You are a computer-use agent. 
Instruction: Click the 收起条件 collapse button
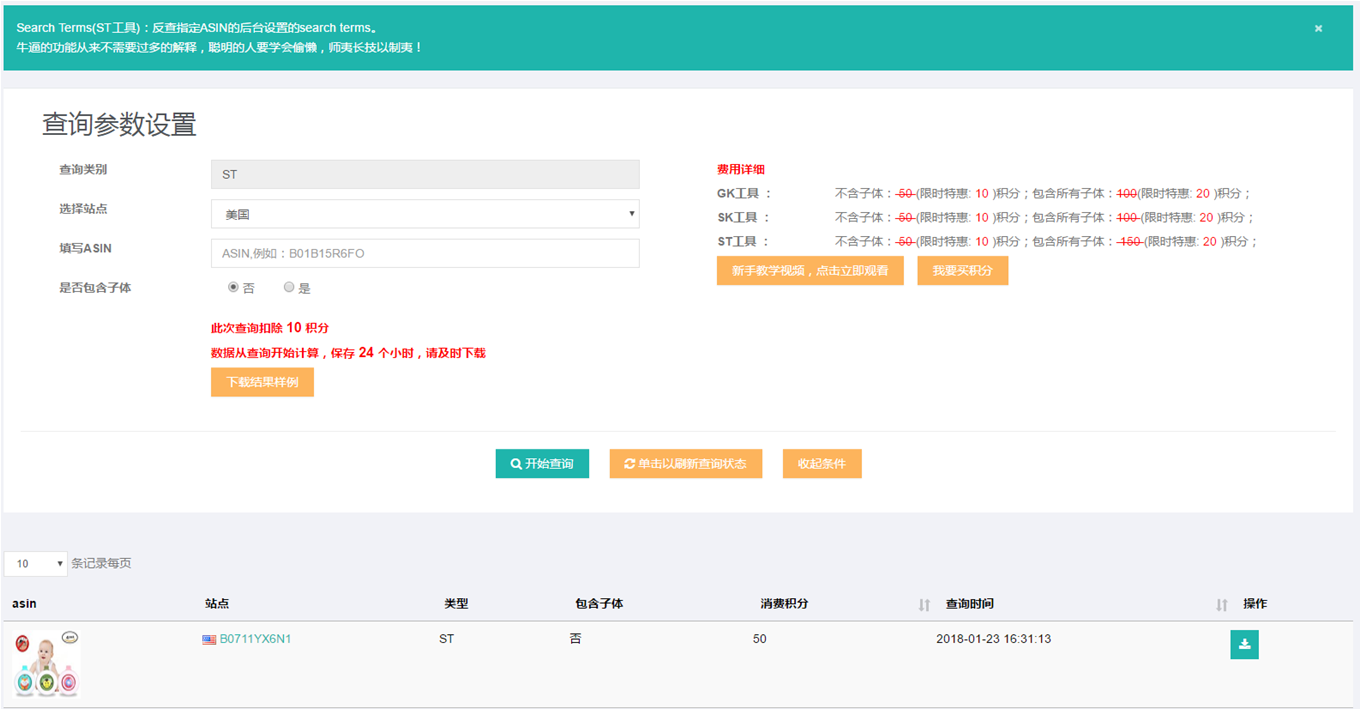(x=821, y=464)
